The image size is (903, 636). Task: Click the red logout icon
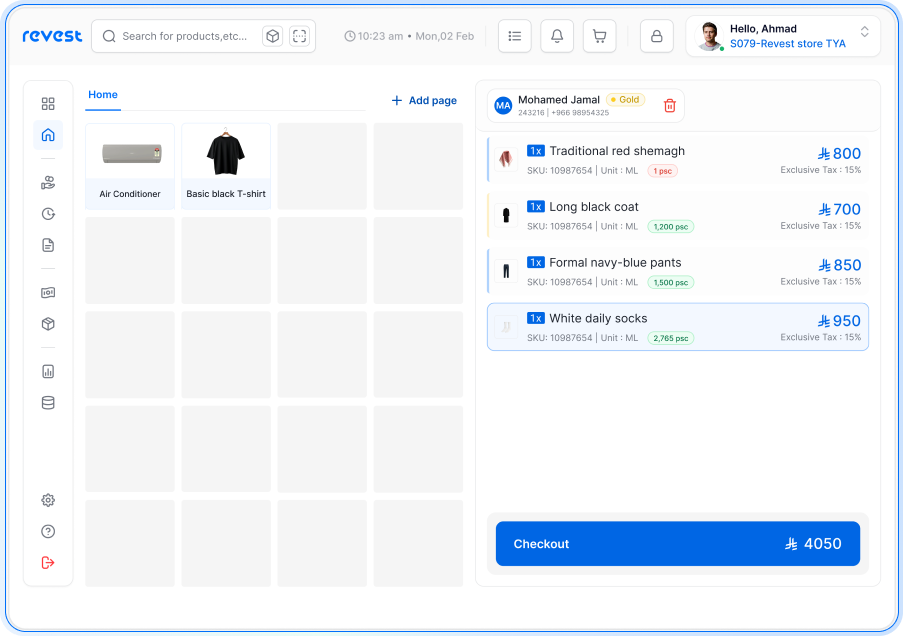[48, 562]
